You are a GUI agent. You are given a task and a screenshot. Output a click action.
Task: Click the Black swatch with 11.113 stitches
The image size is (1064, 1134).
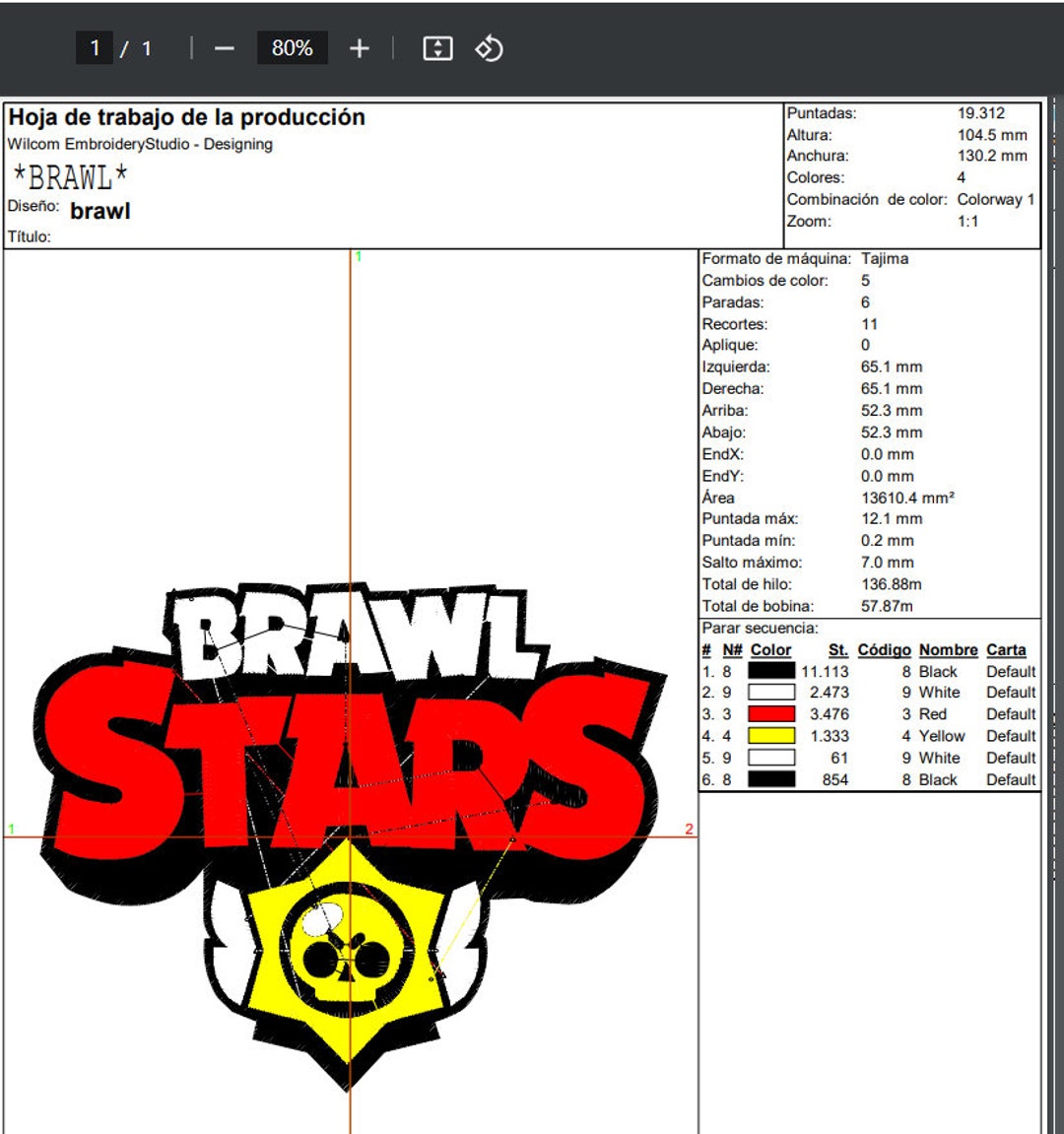coord(773,672)
